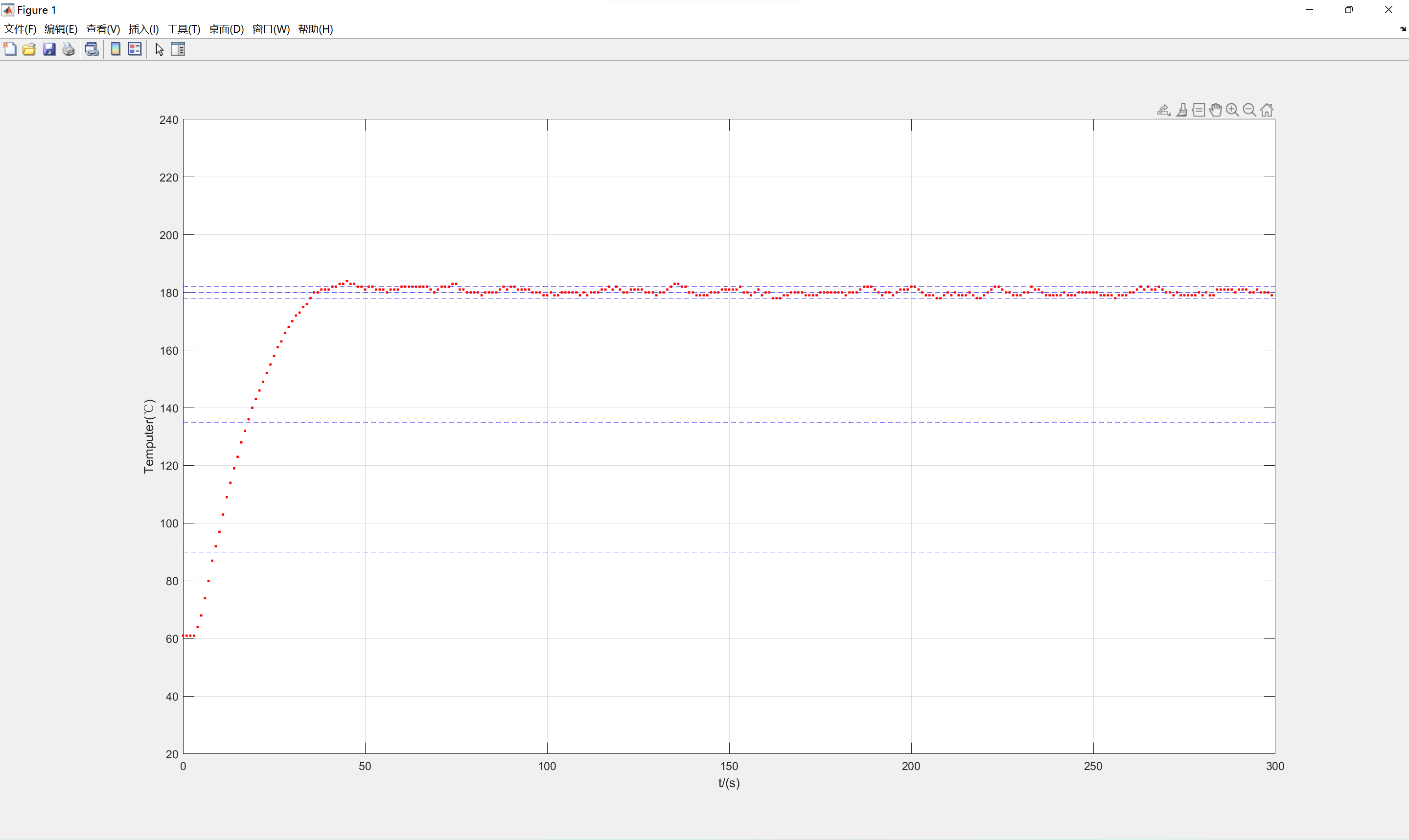
Task: Insert a colorbar via the toolbar
Action: (115, 49)
